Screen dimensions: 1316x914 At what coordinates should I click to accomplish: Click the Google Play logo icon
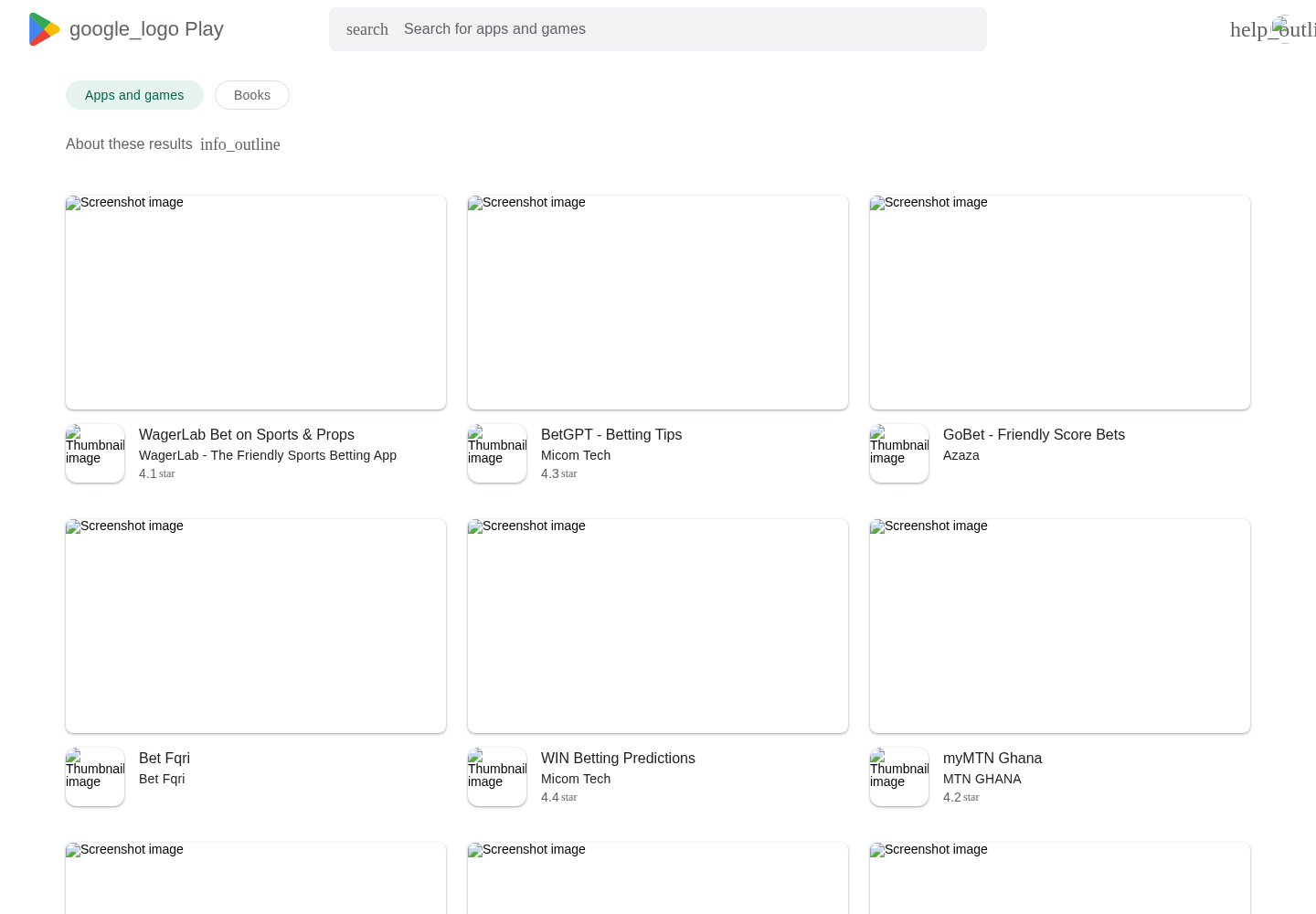pyautogui.click(x=45, y=29)
